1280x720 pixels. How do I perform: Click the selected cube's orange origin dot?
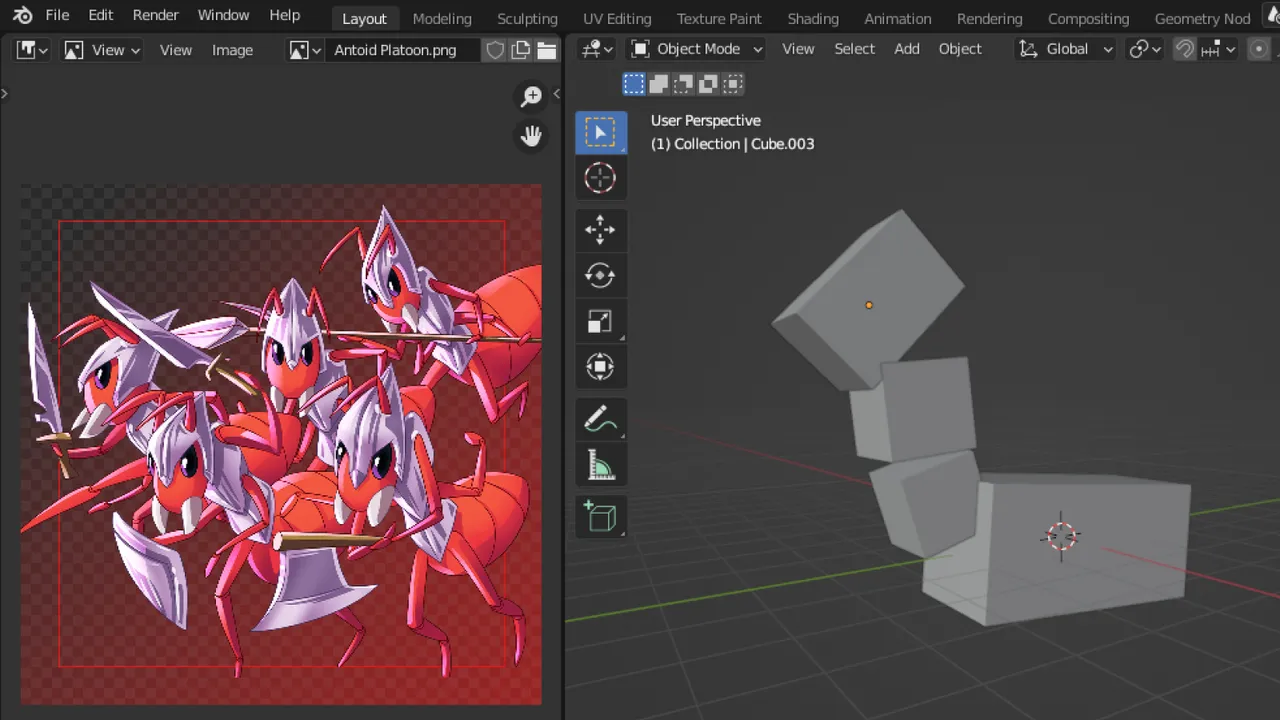pos(869,305)
